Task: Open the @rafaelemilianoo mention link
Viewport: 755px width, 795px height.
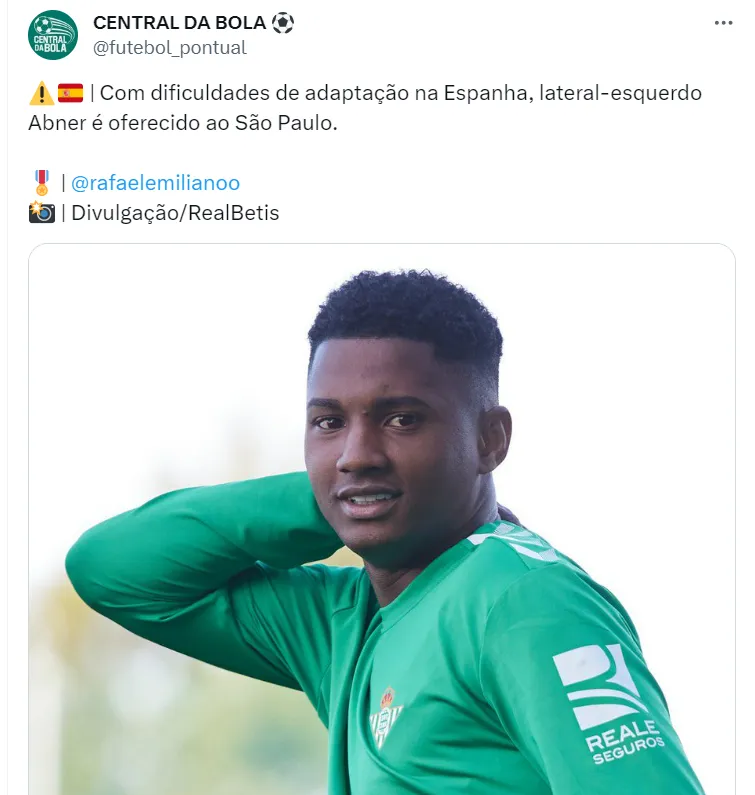Action: pos(155,183)
